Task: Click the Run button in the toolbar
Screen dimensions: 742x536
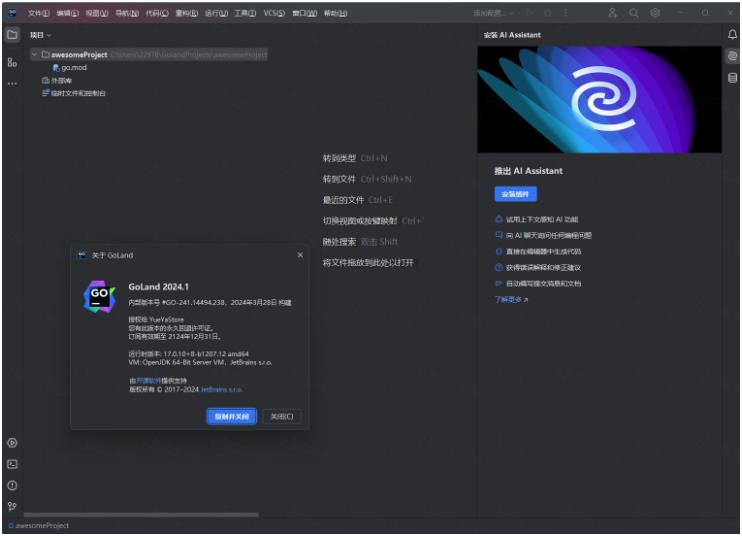Action: [530, 13]
